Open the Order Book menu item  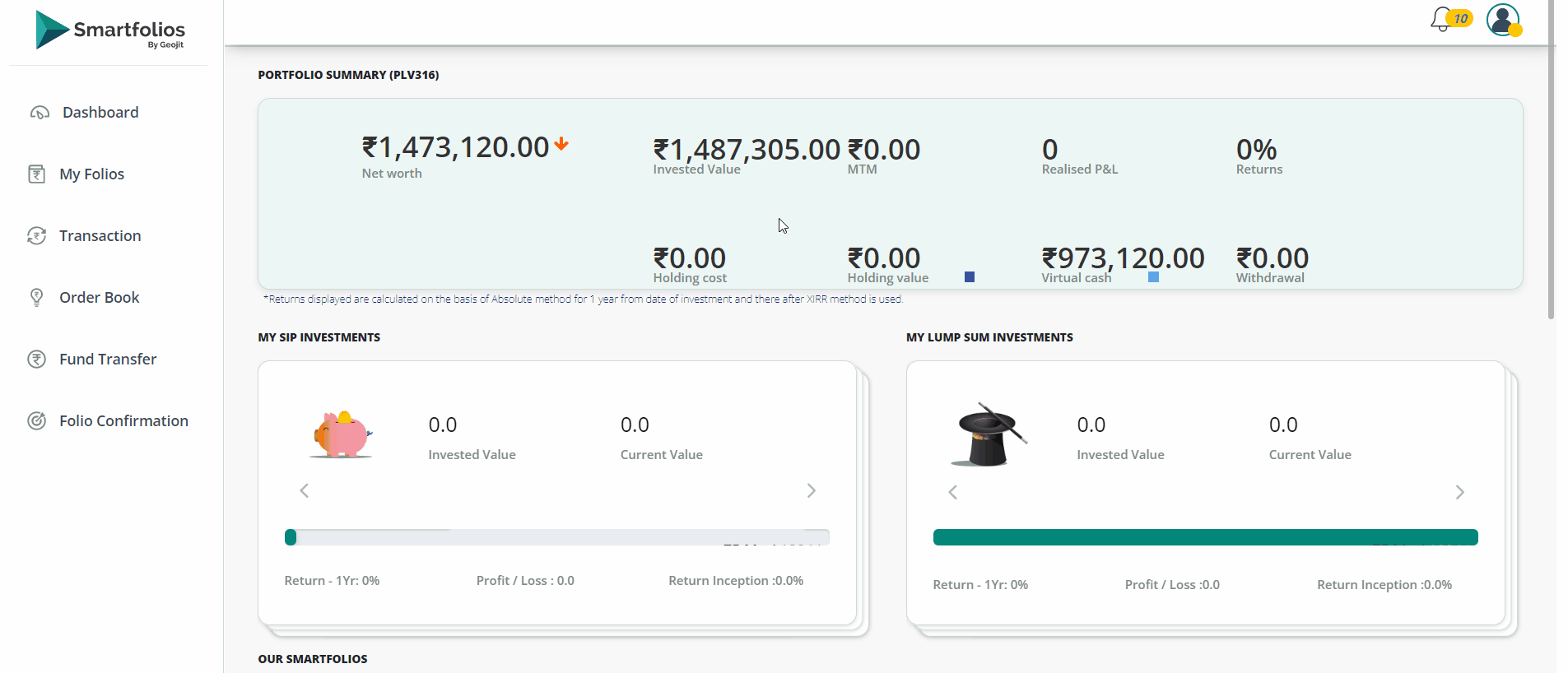coord(100,298)
